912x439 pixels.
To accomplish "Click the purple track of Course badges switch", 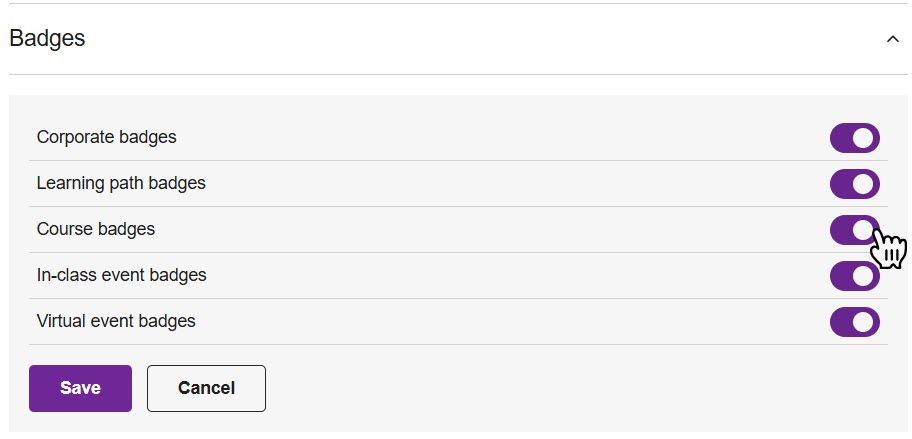I will (841, 230).
